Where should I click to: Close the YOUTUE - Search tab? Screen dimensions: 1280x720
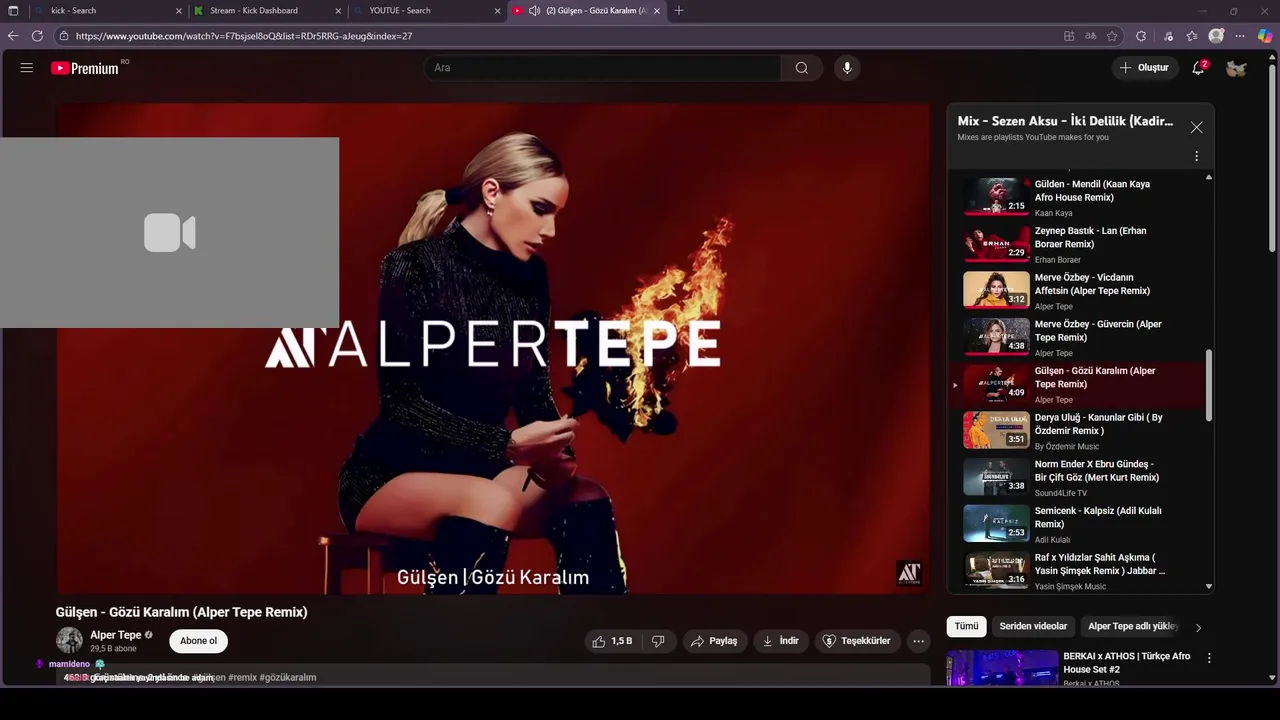(x=497, y=11)
